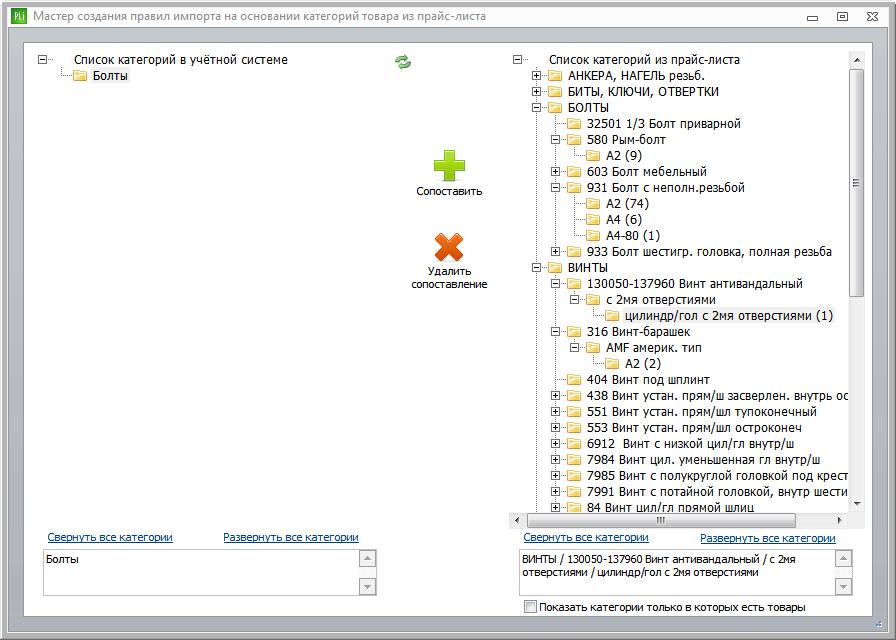Expand the 603 Болт мебельный node

coord(555,171)
